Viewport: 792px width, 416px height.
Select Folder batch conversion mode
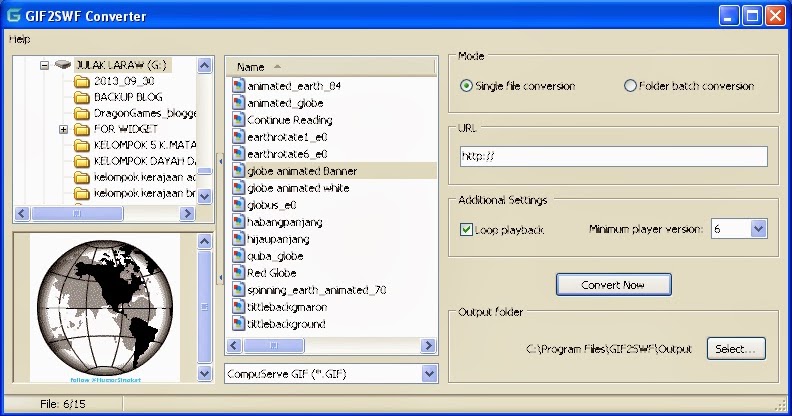click(x=630, y=86)
